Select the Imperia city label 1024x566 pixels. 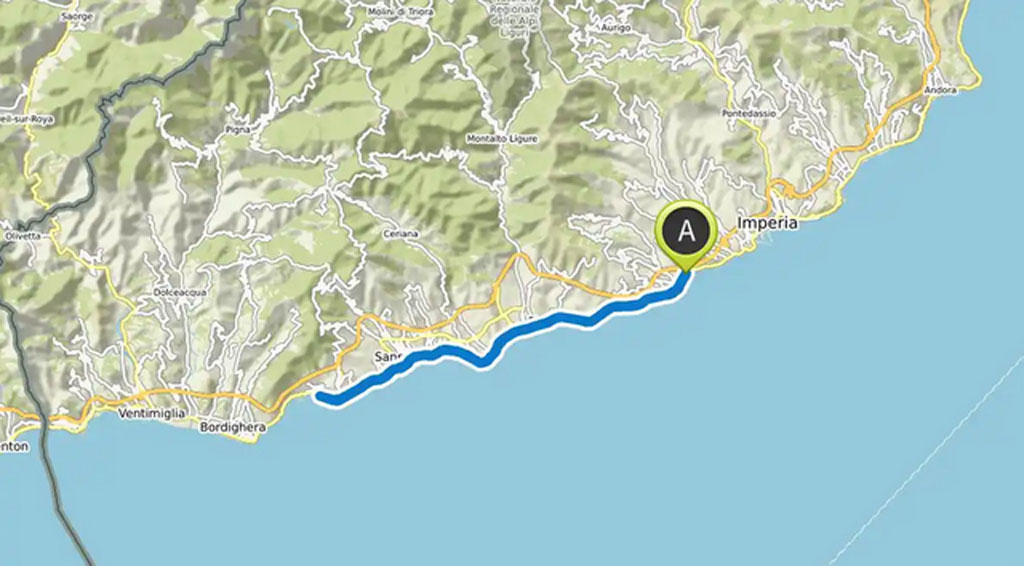tap(767, 223)
